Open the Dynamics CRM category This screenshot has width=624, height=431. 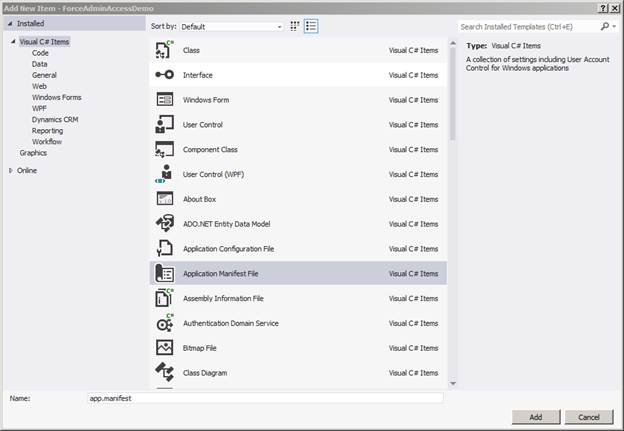click(x=55, y=119)
